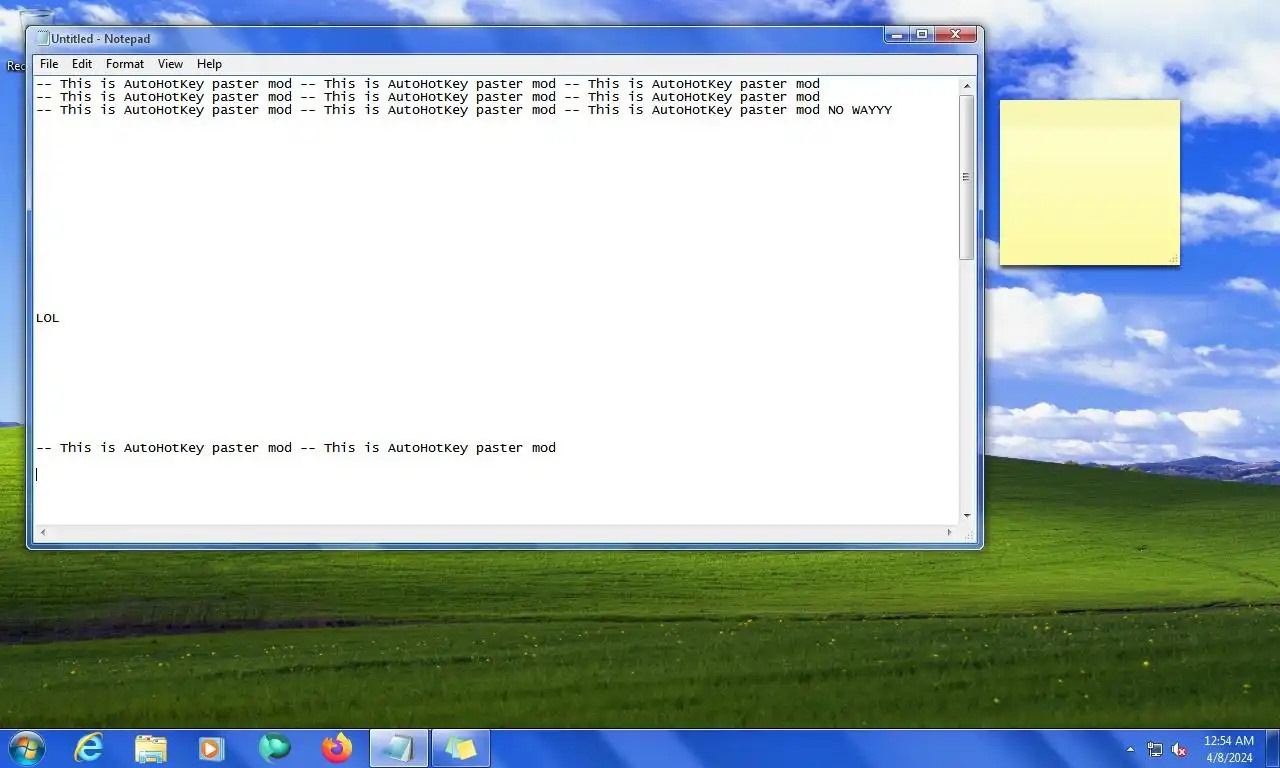Image resolution: width=1280 pixels, height=768 pixels.
Task: Show hidden system tray icons
Action: click(1131, 749)
